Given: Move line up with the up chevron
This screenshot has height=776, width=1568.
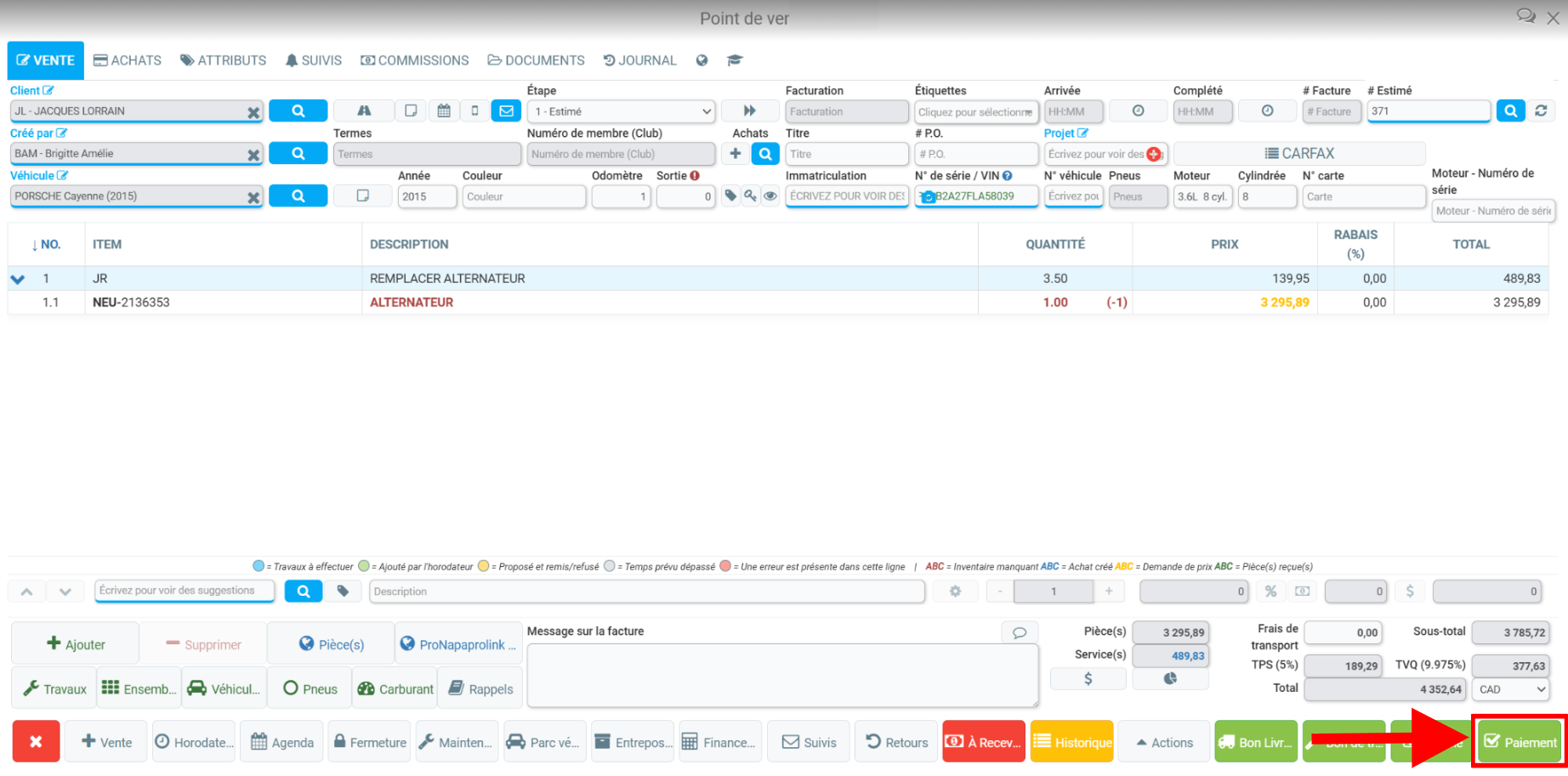Looking at the screenshot, I should click(27, 592).
